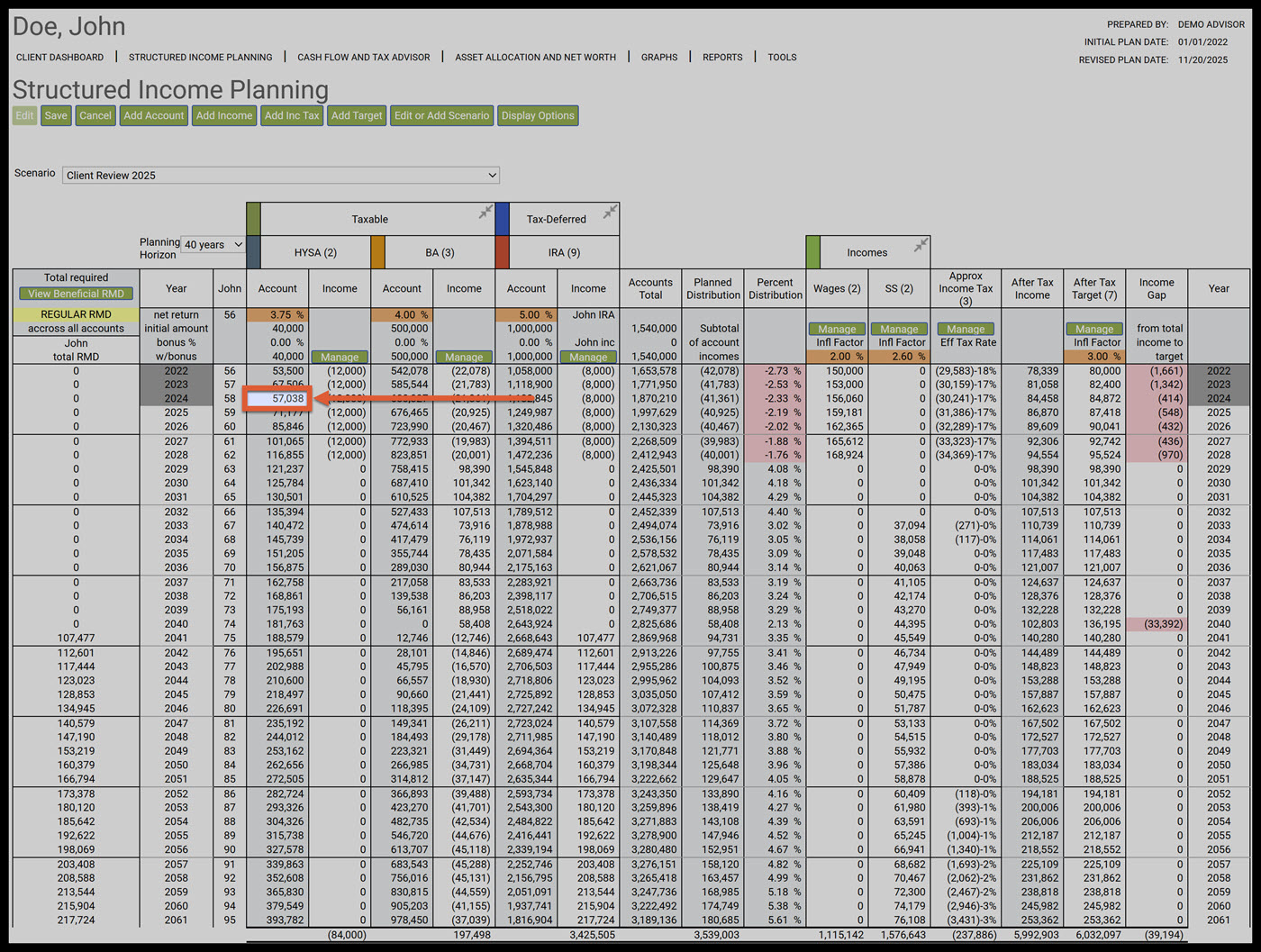This screenshot has width=1261, height=952.
Task: Open Edit or Add Scenario
Action: 442,115
